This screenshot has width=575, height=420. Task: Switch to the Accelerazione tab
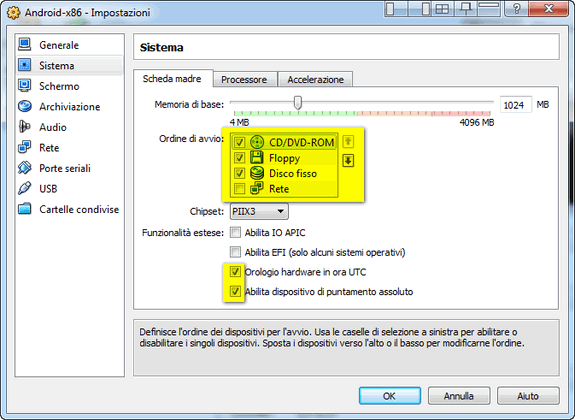click(x=315, y=79)
